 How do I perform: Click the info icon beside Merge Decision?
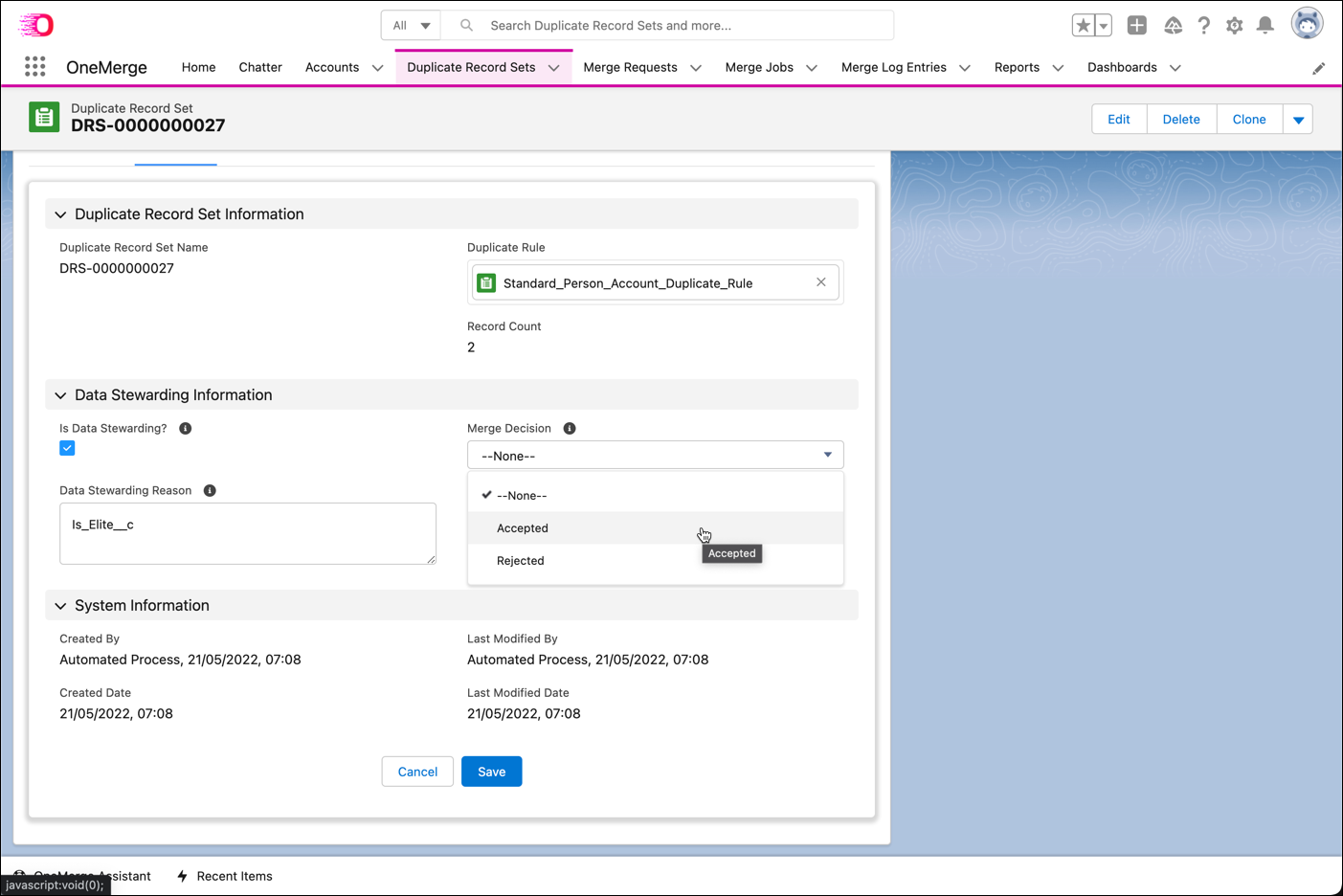[570, 428]
